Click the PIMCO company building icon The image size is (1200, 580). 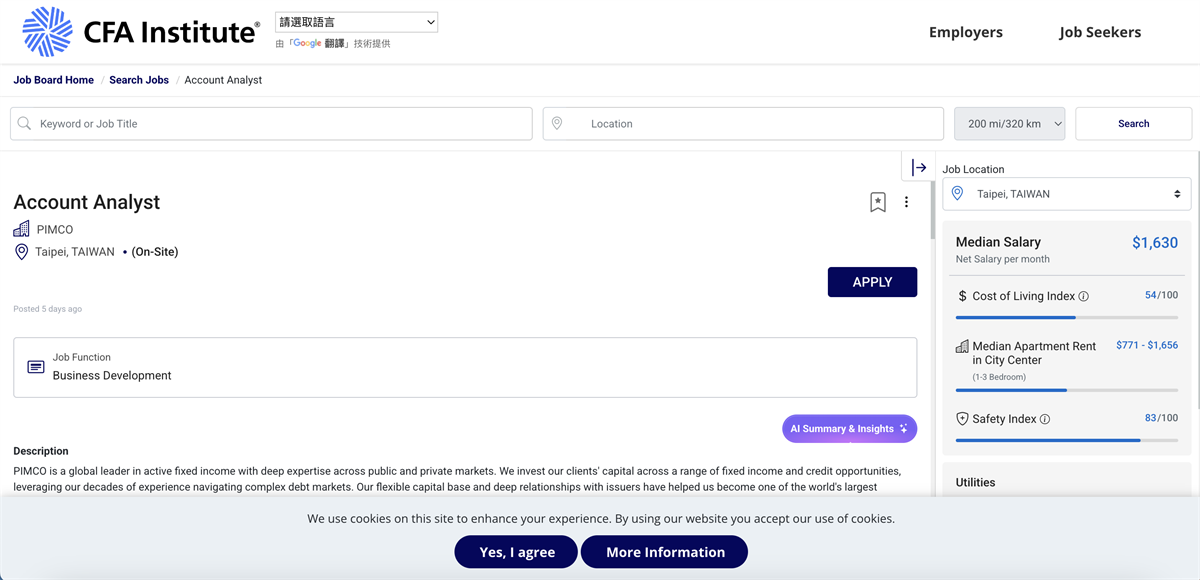click(21, 229)
